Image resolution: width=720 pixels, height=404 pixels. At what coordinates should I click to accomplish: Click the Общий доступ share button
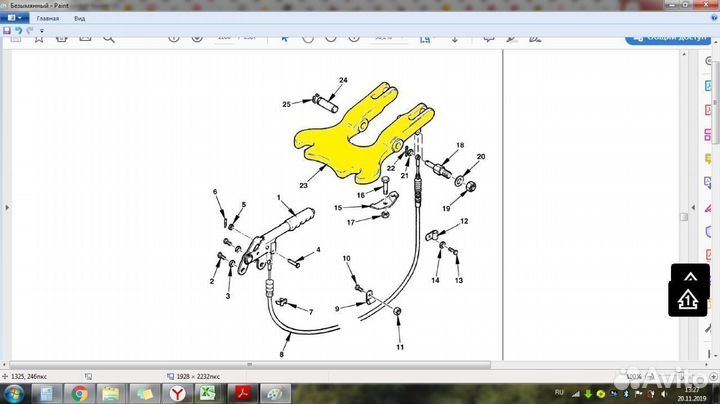pyautogui.click(x=663, y=37)
